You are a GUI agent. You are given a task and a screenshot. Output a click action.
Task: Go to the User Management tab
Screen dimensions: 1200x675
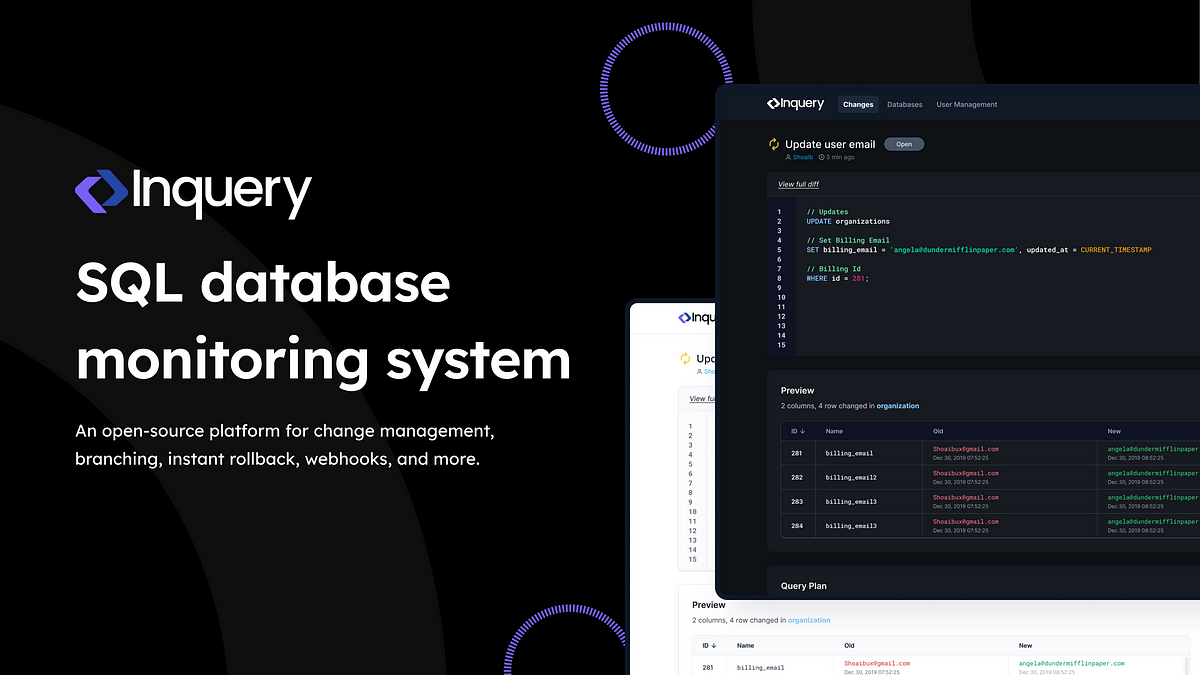966,104
